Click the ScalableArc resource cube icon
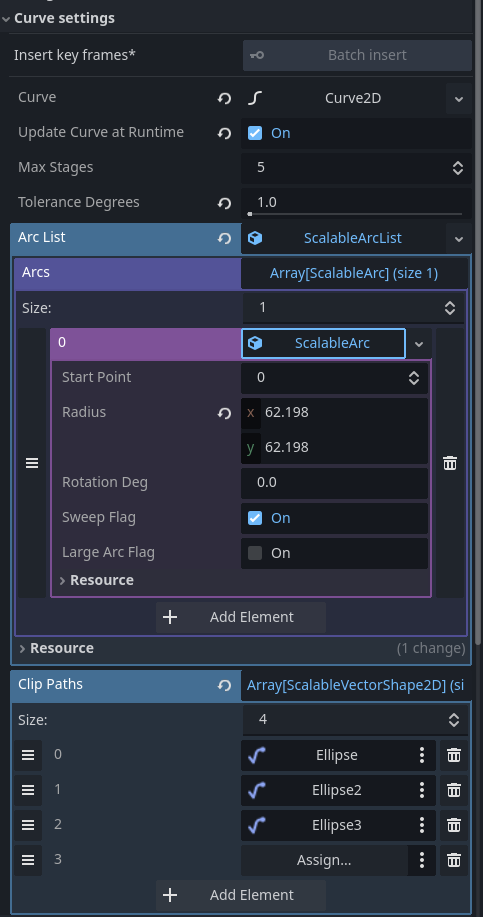 pos(255,343)
